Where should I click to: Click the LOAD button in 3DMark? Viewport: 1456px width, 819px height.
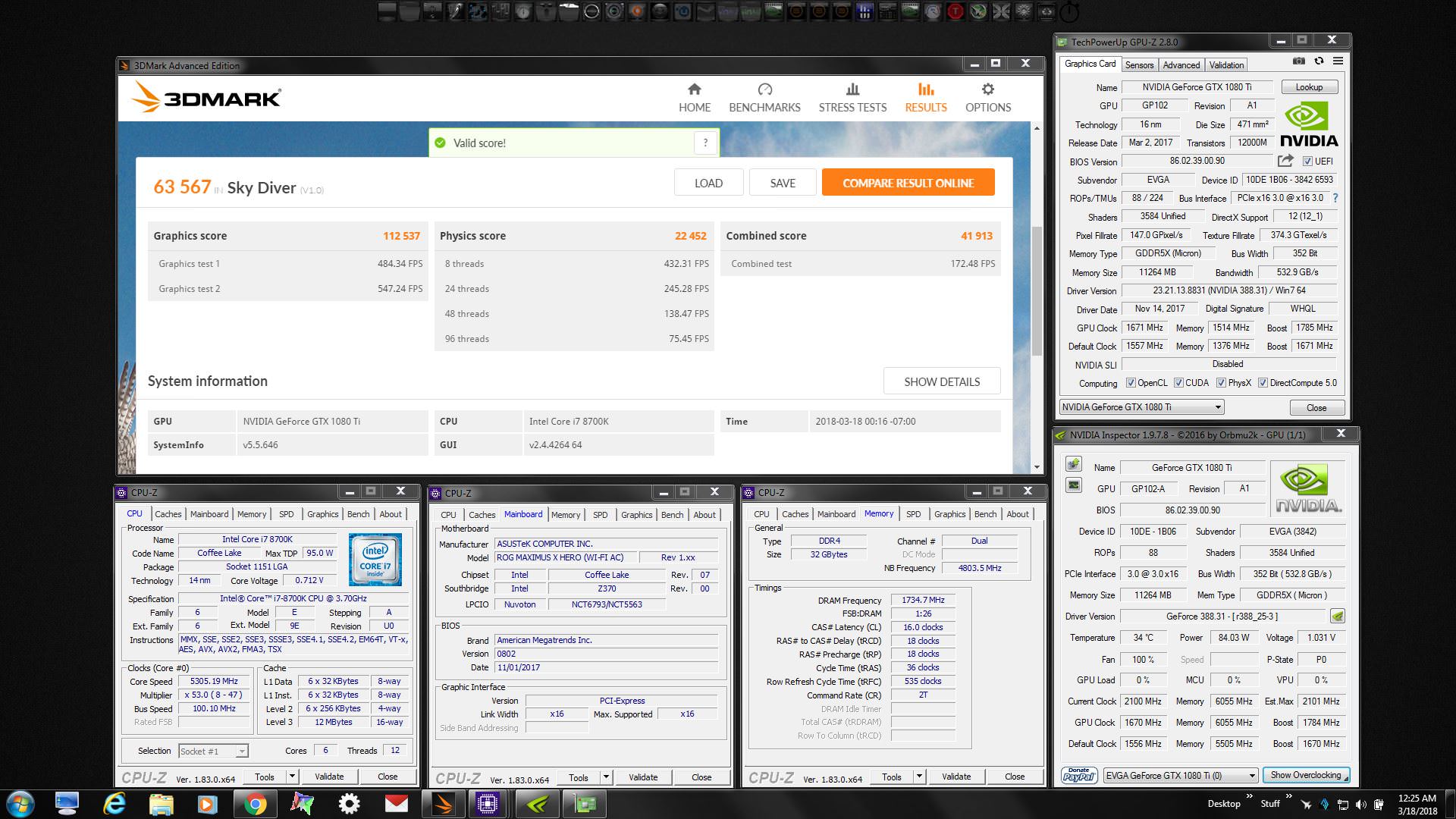708,183
